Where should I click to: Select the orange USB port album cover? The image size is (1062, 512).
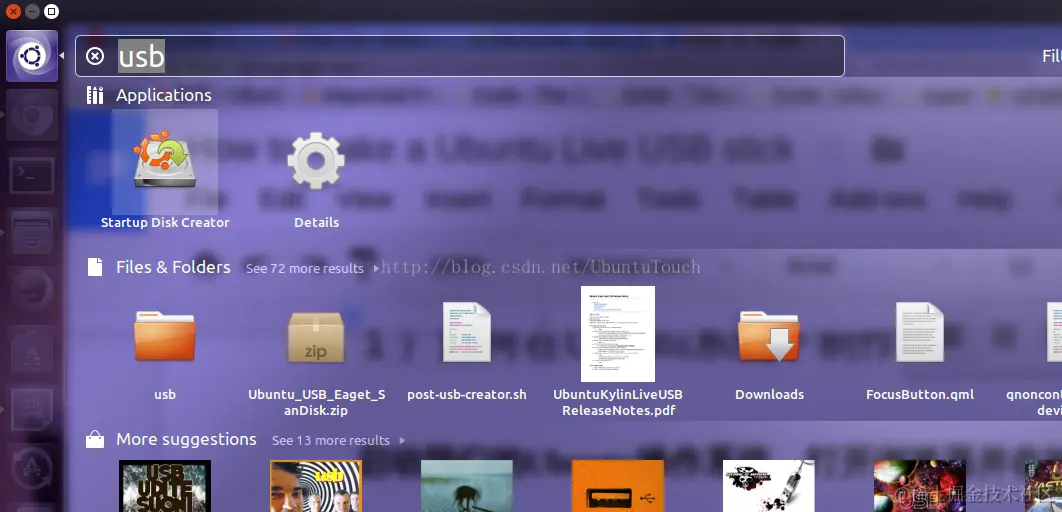click(618, 486)
